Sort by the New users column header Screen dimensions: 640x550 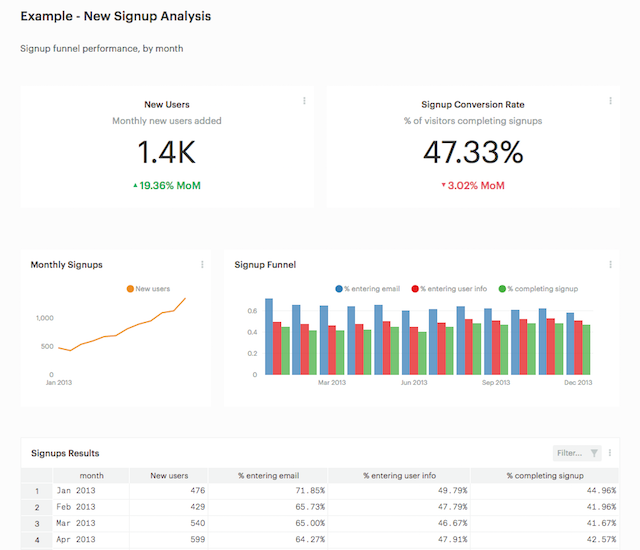(x=169, y=475)
